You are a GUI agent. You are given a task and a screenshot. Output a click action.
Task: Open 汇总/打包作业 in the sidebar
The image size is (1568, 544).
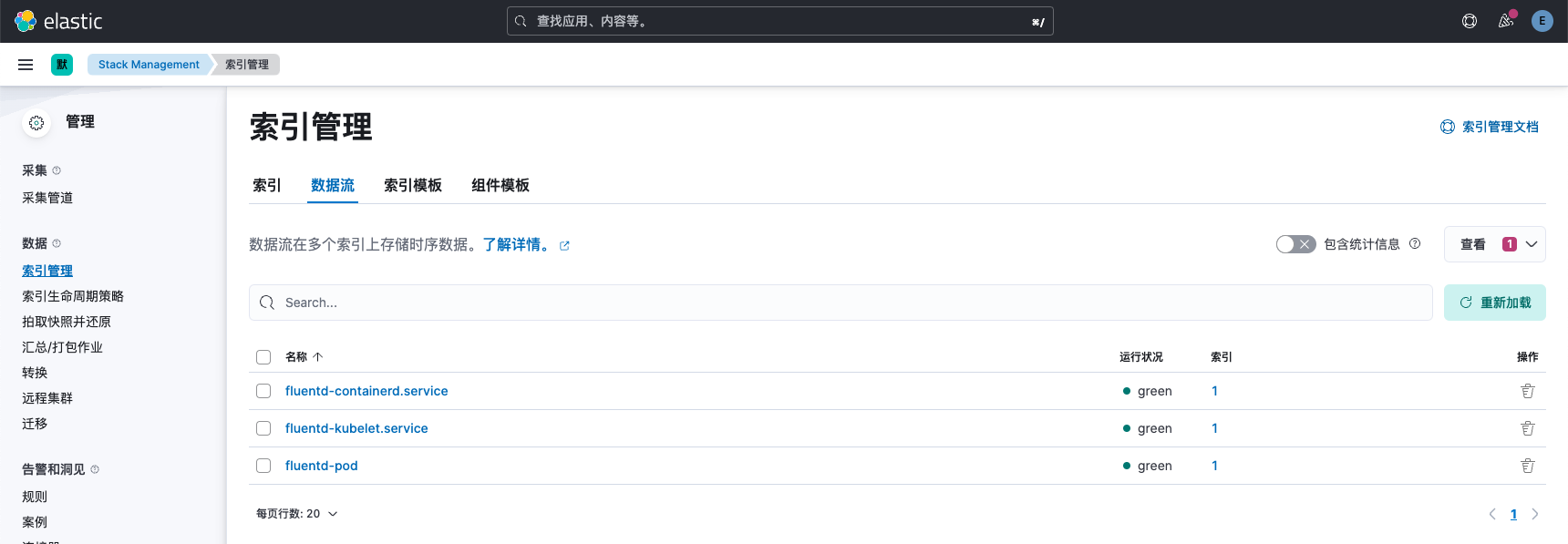(x=62, y=347)
